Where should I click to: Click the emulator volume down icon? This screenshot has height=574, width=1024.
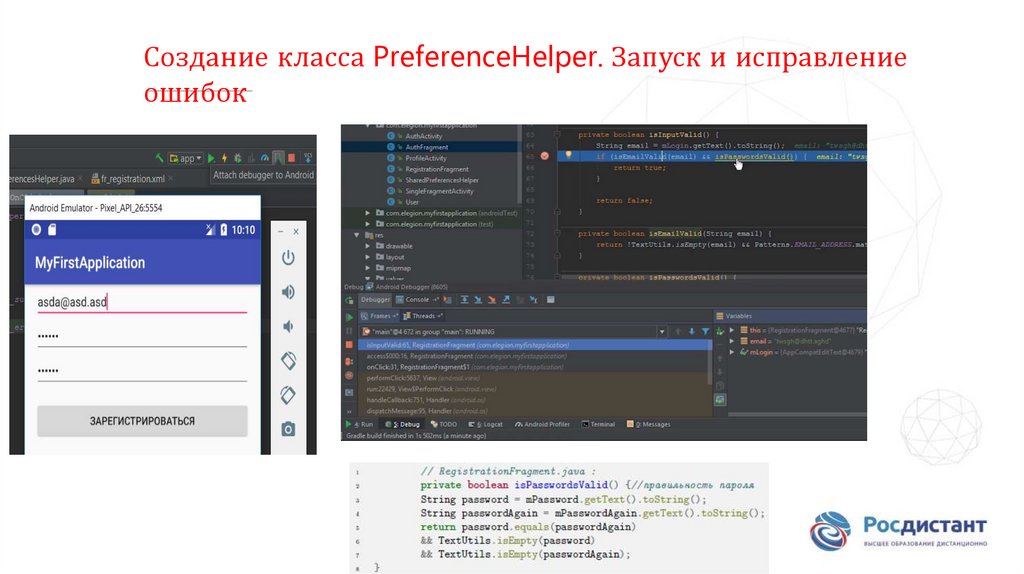pyautogui.click(x=288, y=326)
